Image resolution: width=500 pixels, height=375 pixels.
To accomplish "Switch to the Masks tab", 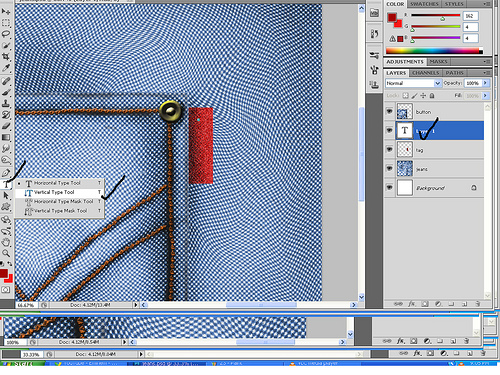I will tap(438, 62).
